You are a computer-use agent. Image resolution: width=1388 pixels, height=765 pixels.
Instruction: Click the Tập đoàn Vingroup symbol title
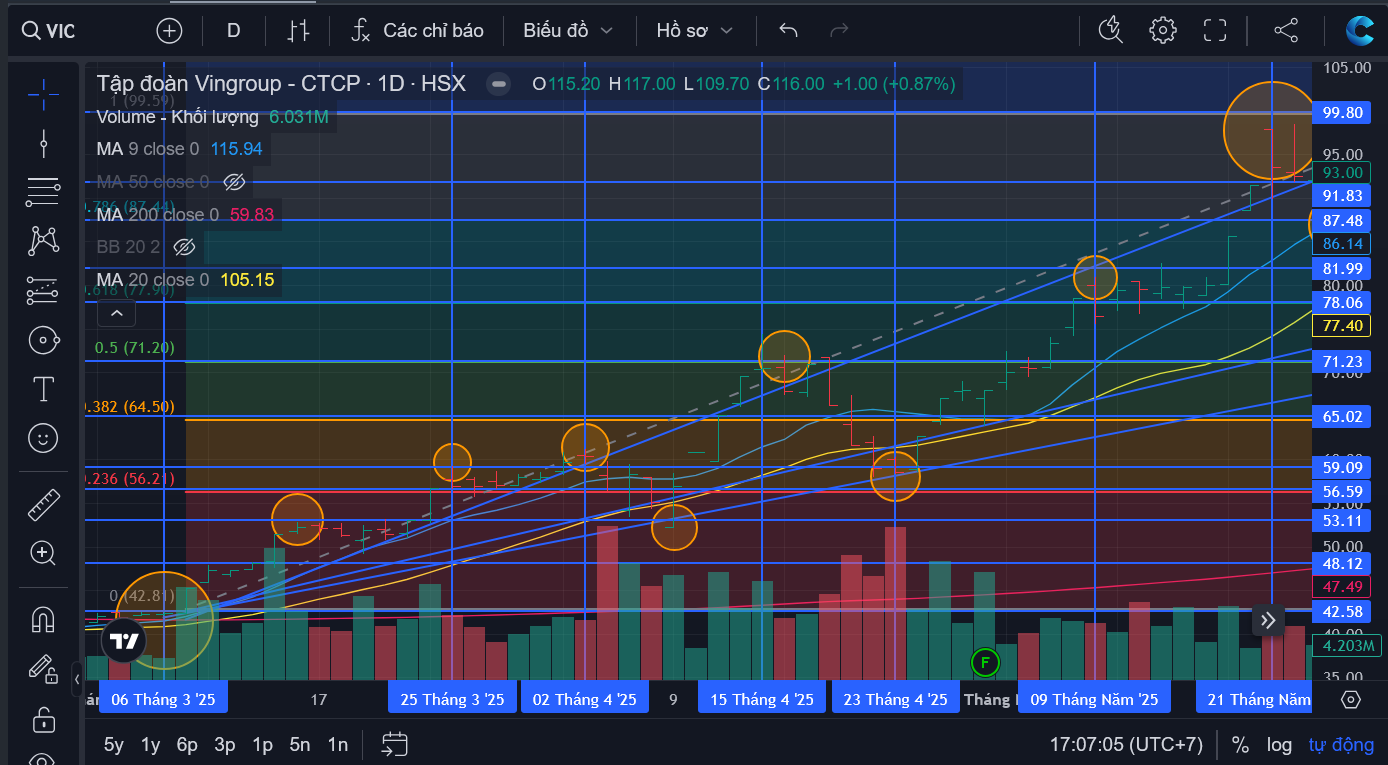[281, 83]
